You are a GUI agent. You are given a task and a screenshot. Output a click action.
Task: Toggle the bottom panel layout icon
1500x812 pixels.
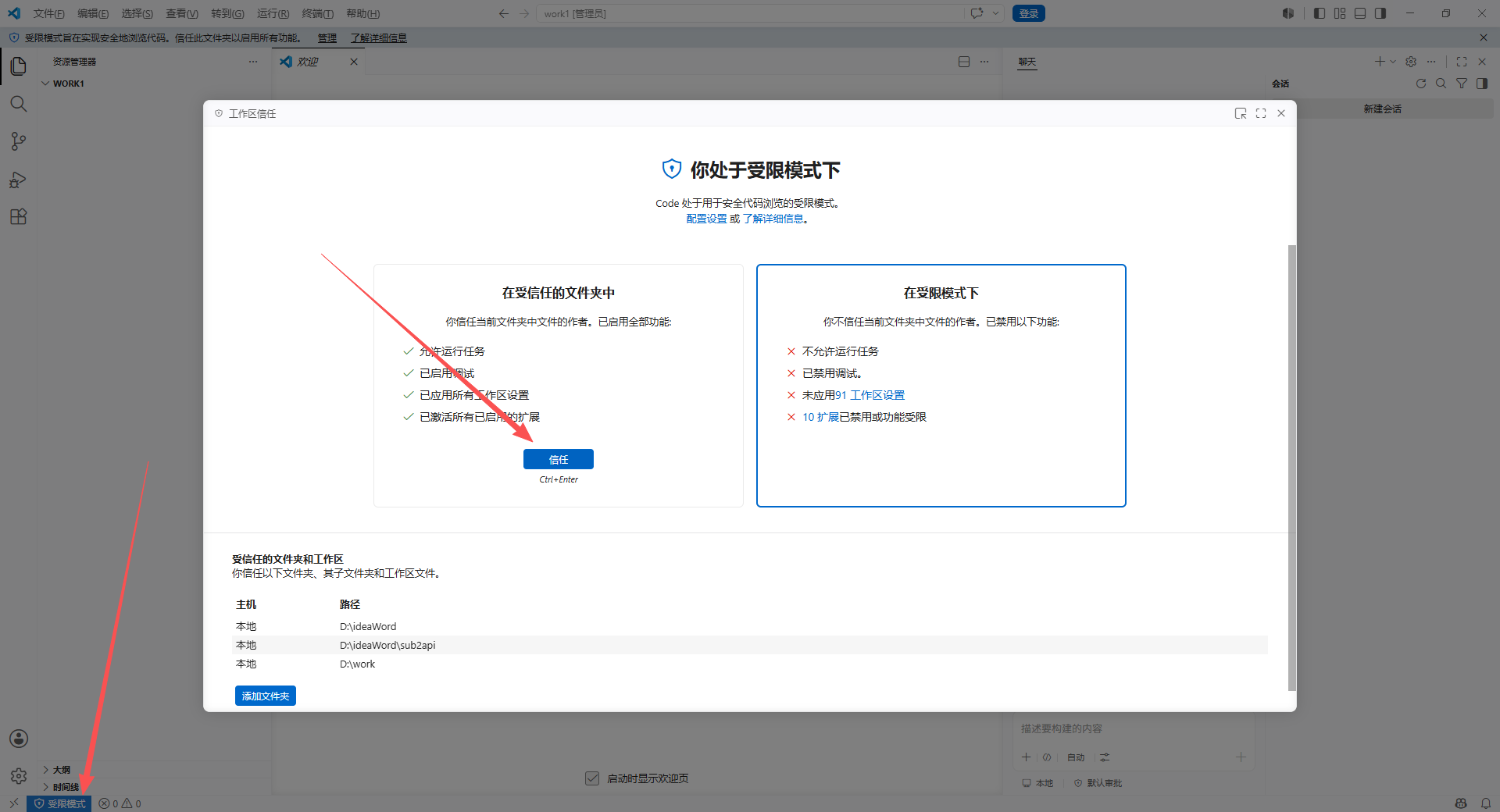[x=1360, y=13]
